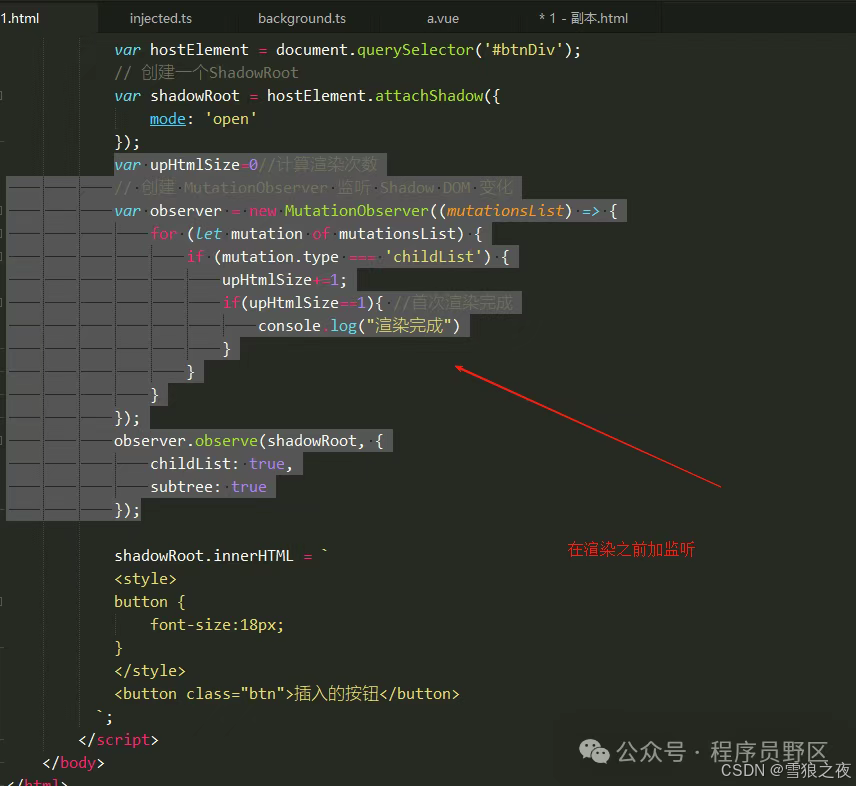Screen dimensions: 856x786
Task: Click the CSDN @雪狼之夜 attribution text
Action: click(786, 771)
